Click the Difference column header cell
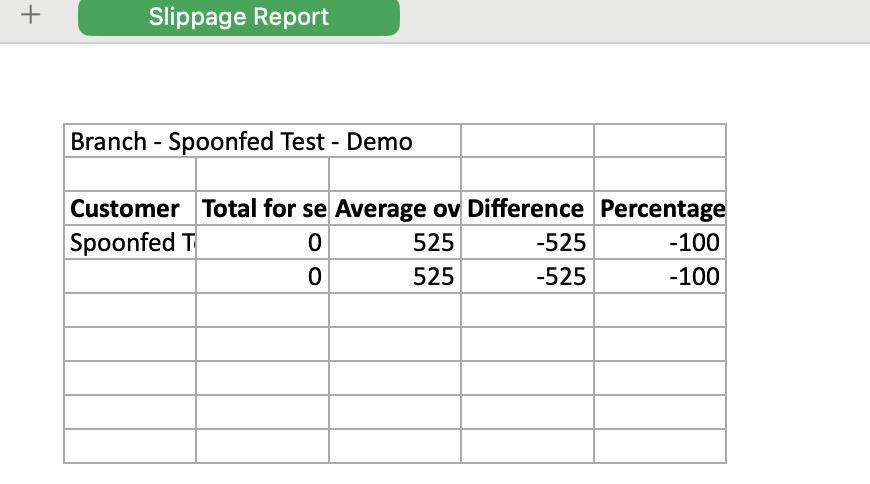This screenshot has height=484, width=870. pos(527,209)
